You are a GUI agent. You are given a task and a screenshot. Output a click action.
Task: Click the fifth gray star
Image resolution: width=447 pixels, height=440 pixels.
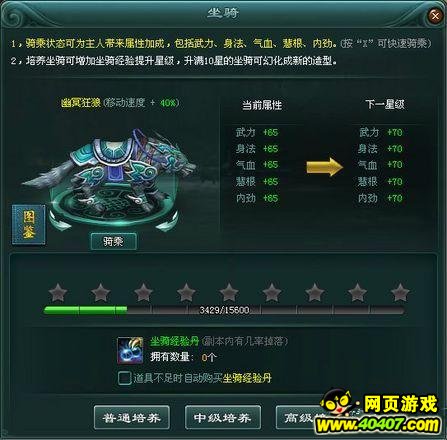[229, 292]
